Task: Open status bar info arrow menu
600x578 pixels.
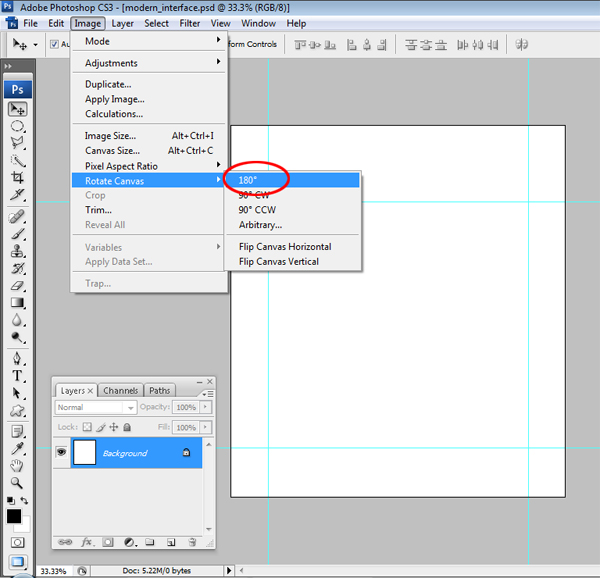Action: point(229,571)
